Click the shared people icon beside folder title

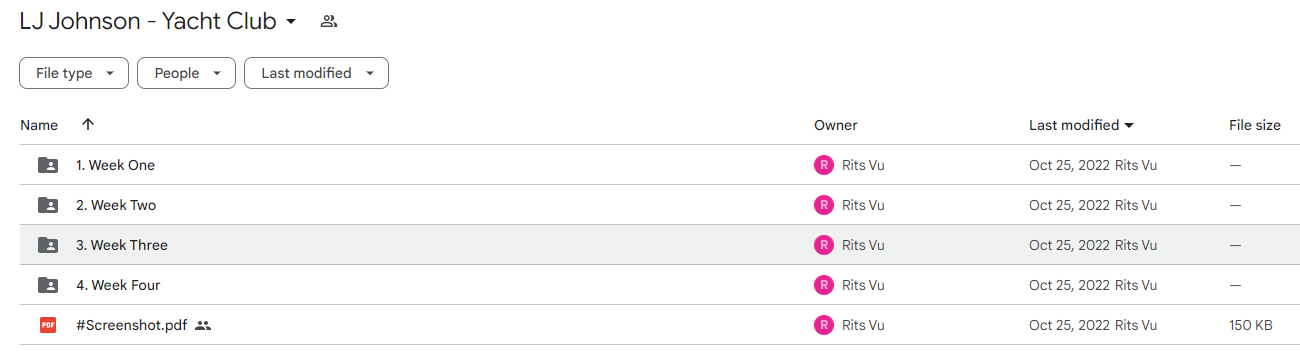click(x=328, y=21)
